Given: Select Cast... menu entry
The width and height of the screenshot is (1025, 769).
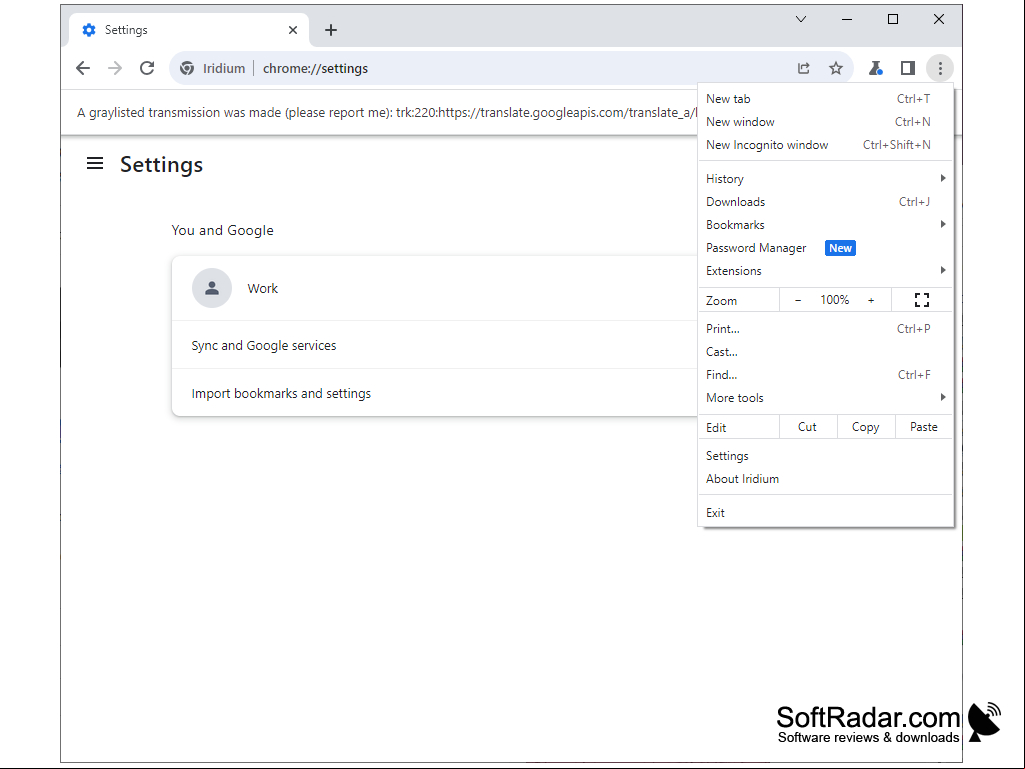Looking at the screenshot, I should (x=826, y=352).
